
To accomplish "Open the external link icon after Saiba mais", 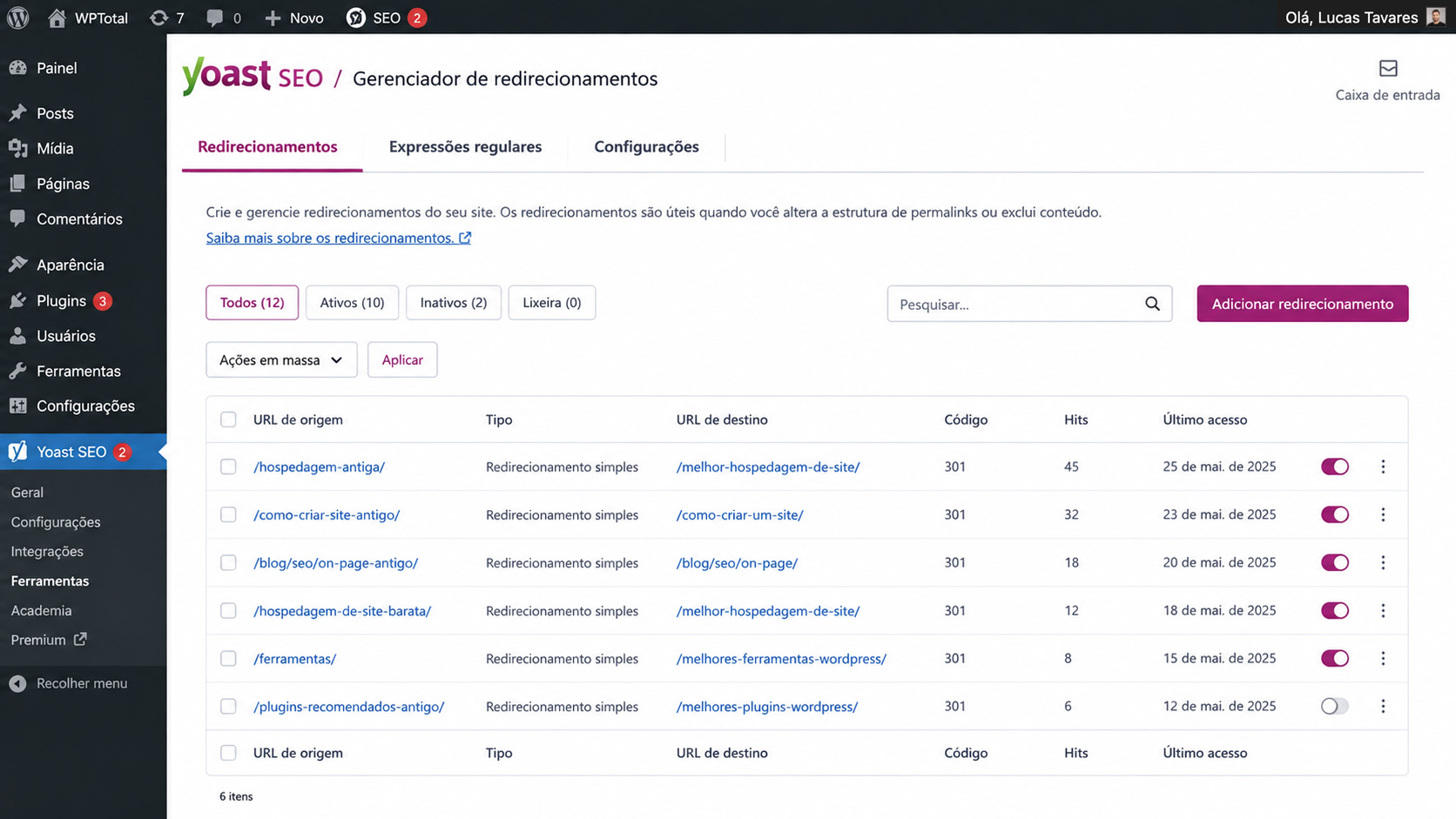I will [465, 238].
